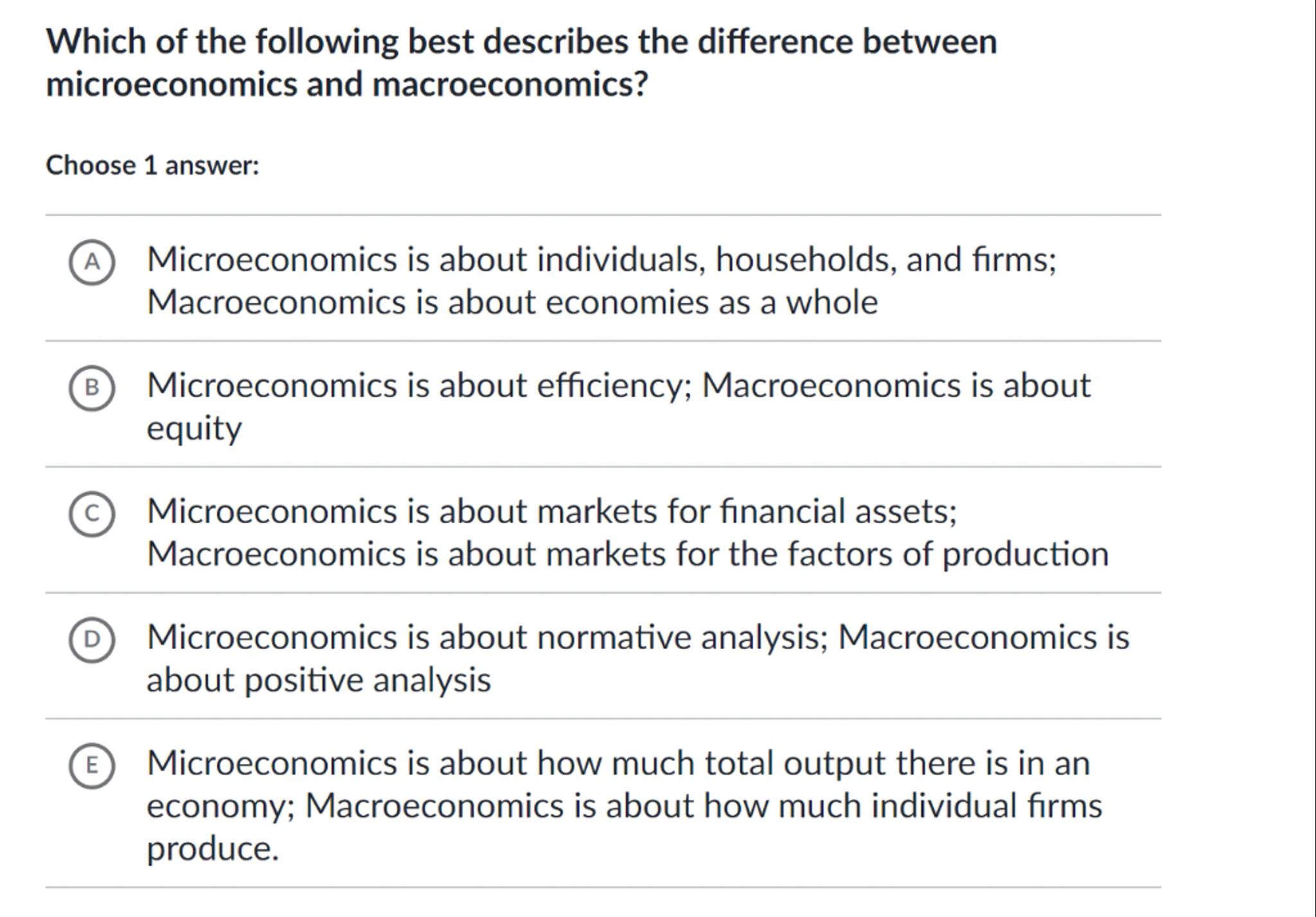The width and height of the screenshot is (1316, 917).
Task: Click the question heading's first line
Action: pyautogui.click(x=521, y=42)
